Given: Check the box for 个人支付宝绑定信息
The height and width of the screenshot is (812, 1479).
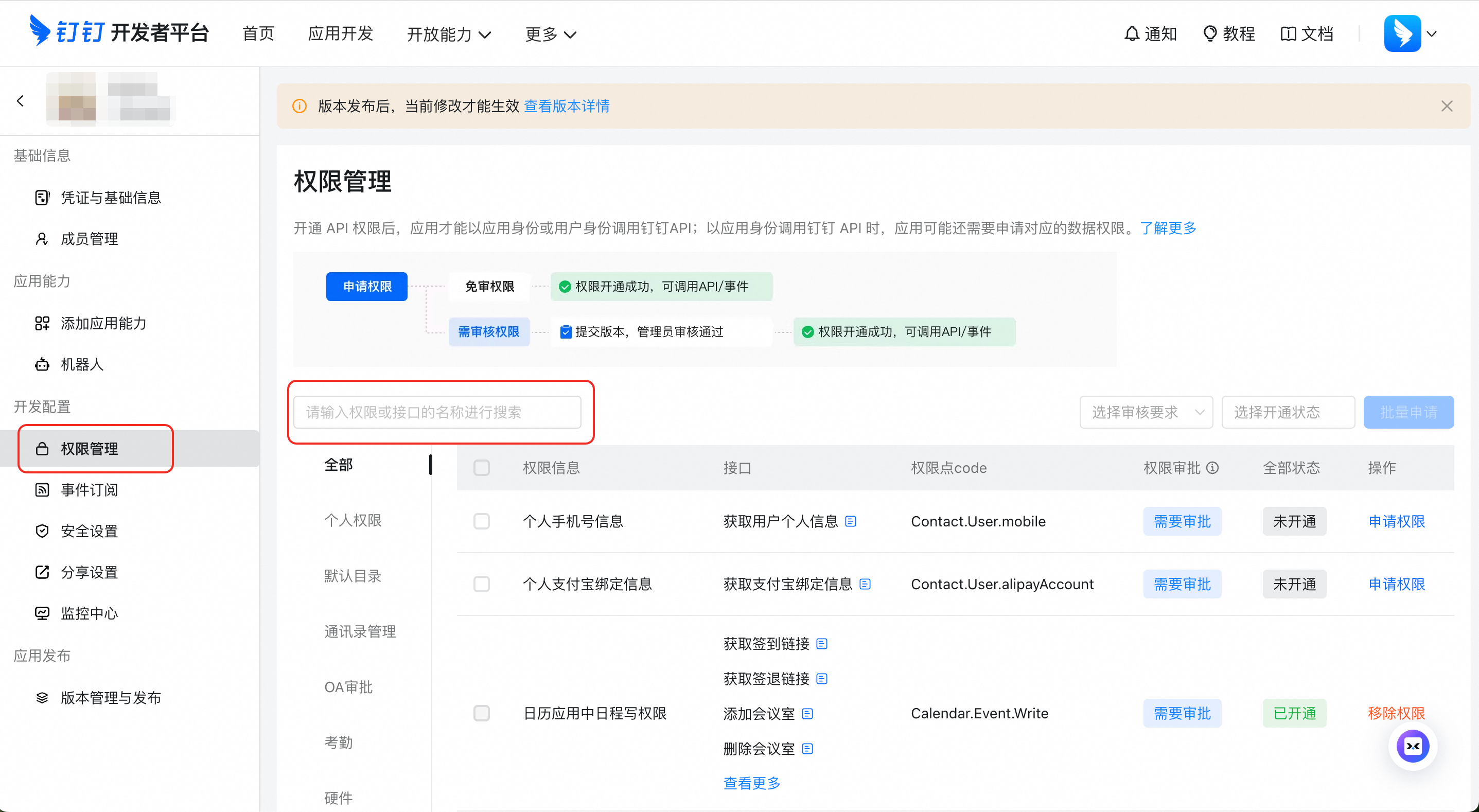Looking at the screenshot, I should click(x=481, y=584).
